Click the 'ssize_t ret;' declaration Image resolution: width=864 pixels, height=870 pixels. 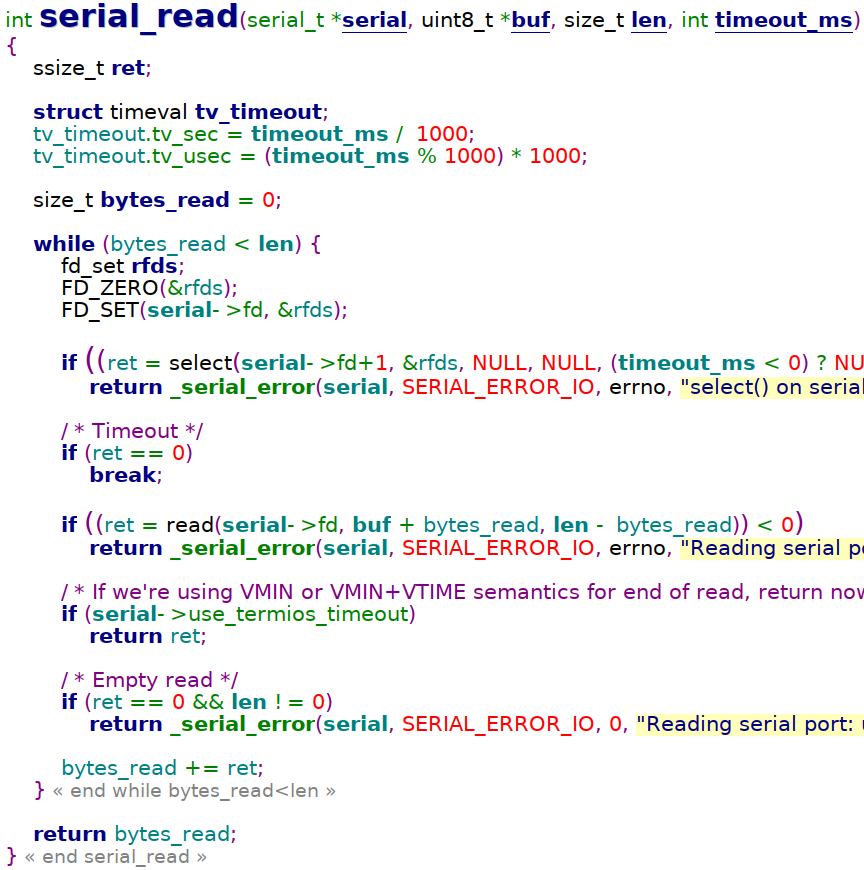click(91, 68)
